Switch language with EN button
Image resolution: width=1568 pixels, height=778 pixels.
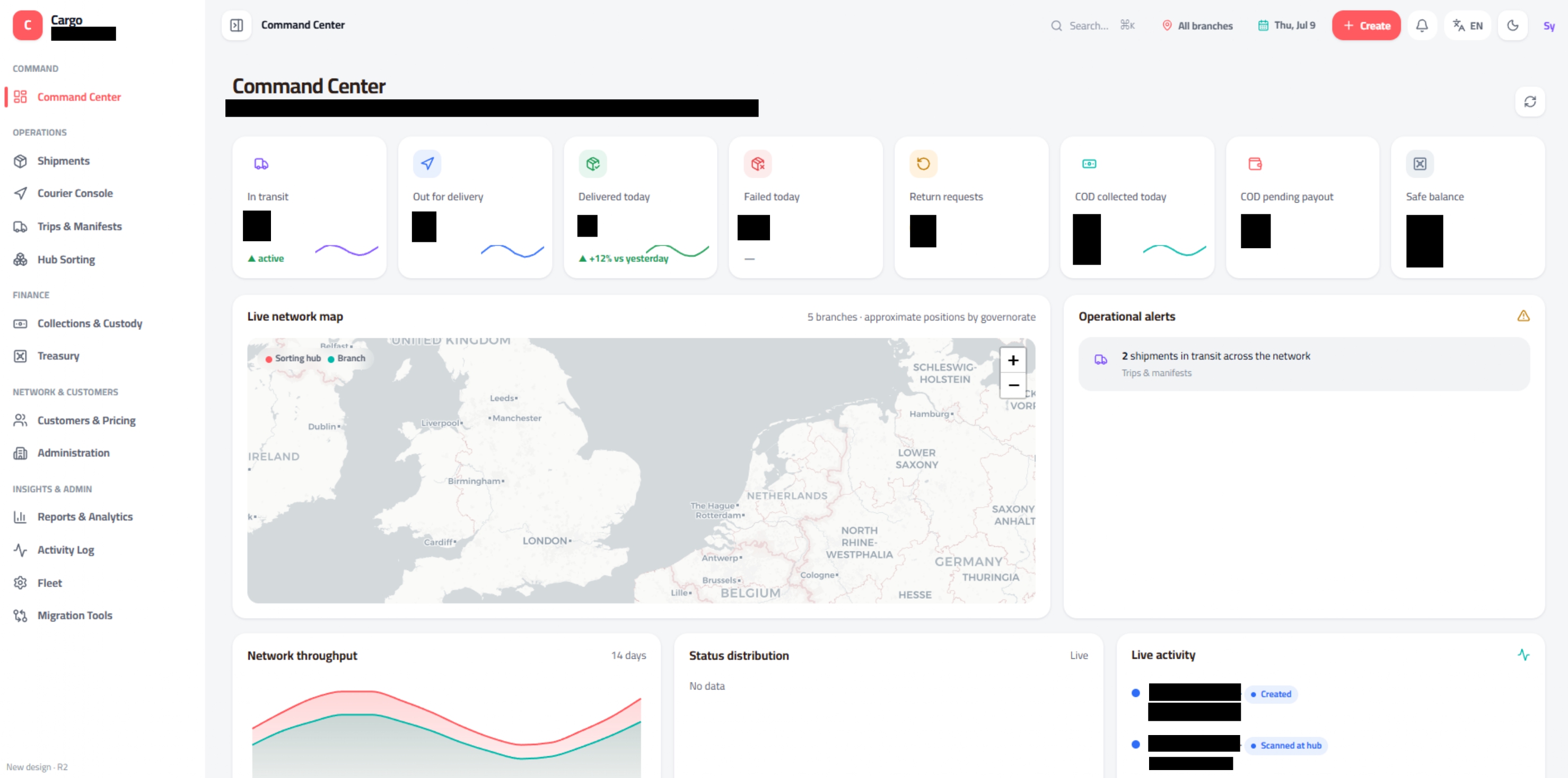coord(1468,25)
